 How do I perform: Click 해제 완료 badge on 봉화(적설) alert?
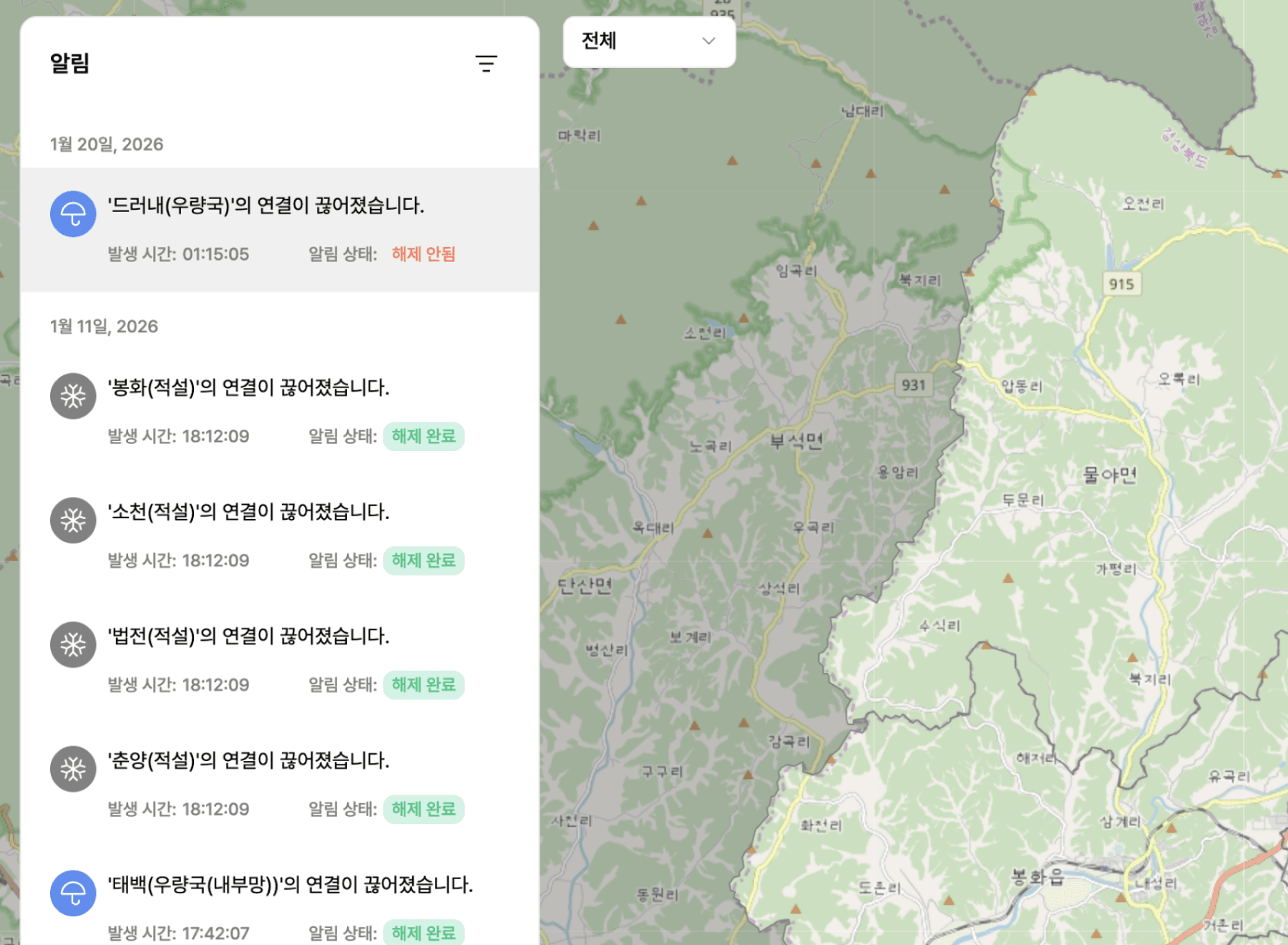[x=424, y=436]
